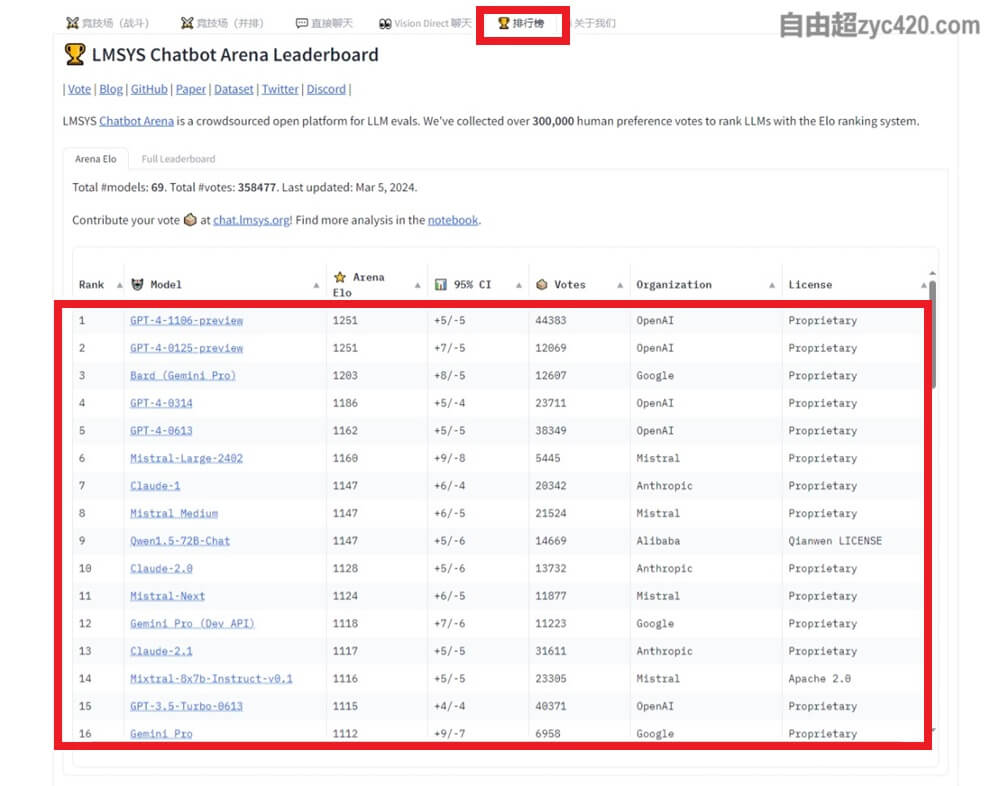Select the Full Leaderboard tab
Image resolution: width=1000 pixels, height=786 pixels.
(x=178, y=159)
